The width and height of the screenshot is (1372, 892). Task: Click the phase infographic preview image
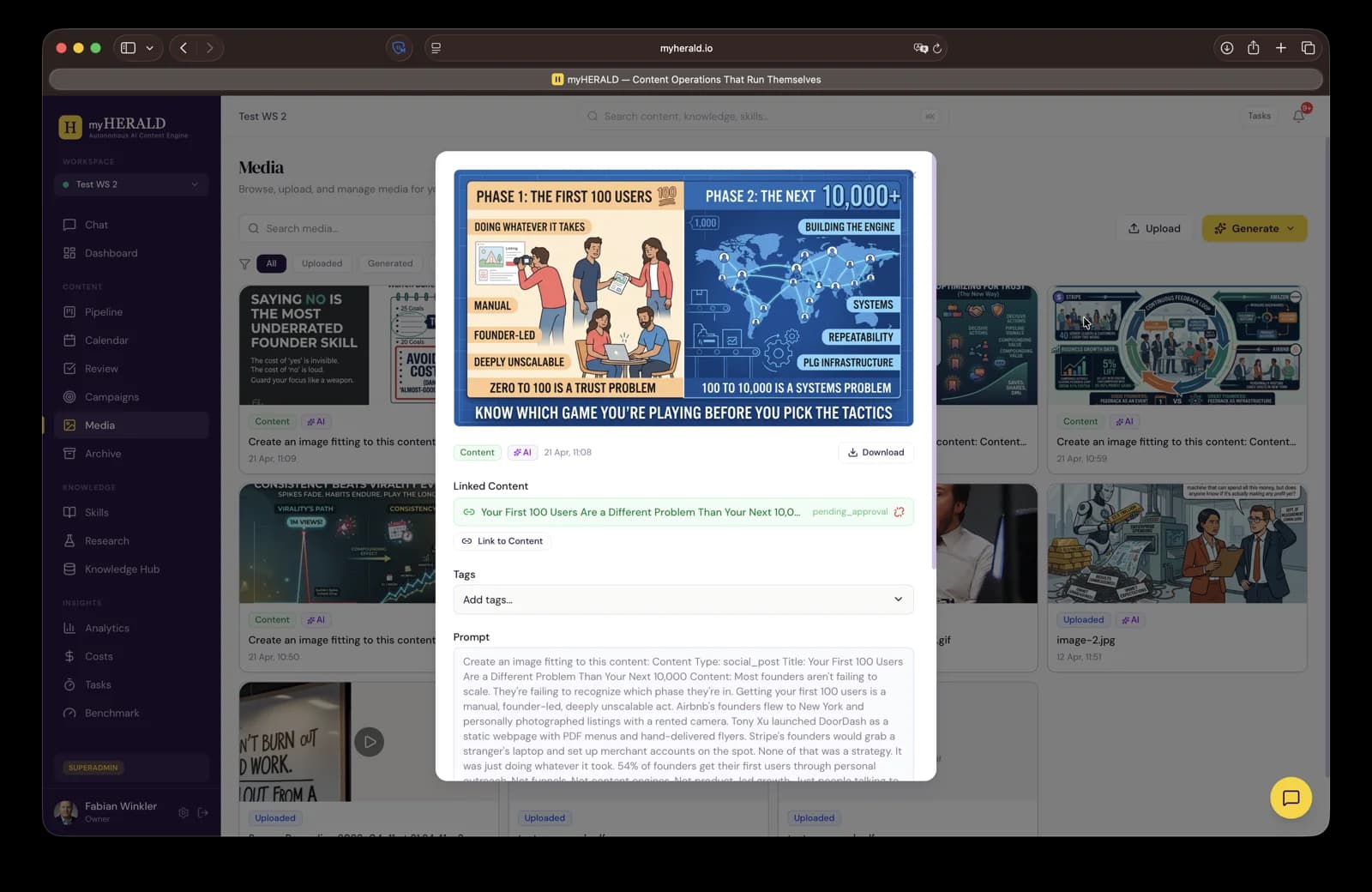[683, 298]
